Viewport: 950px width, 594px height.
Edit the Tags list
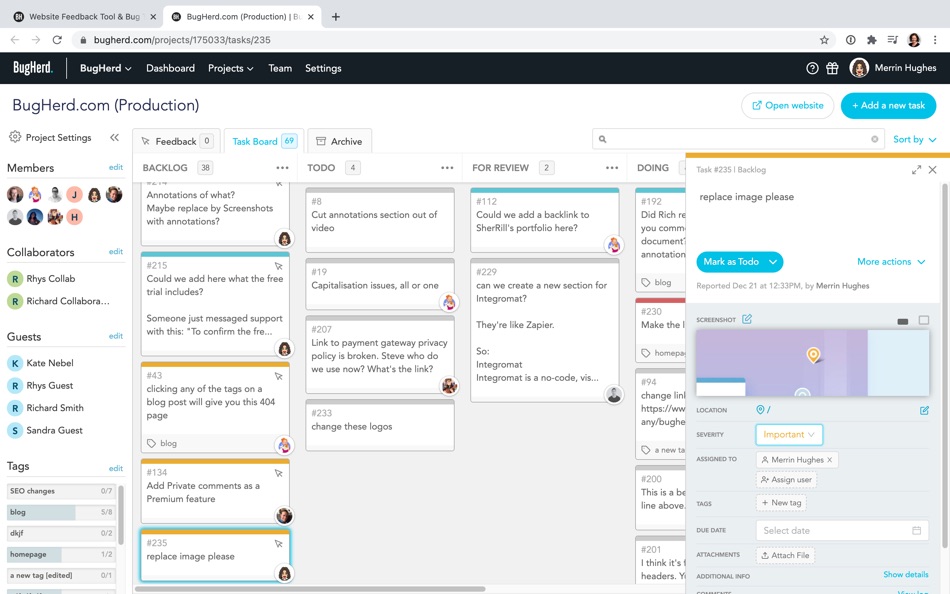[116, 469]
